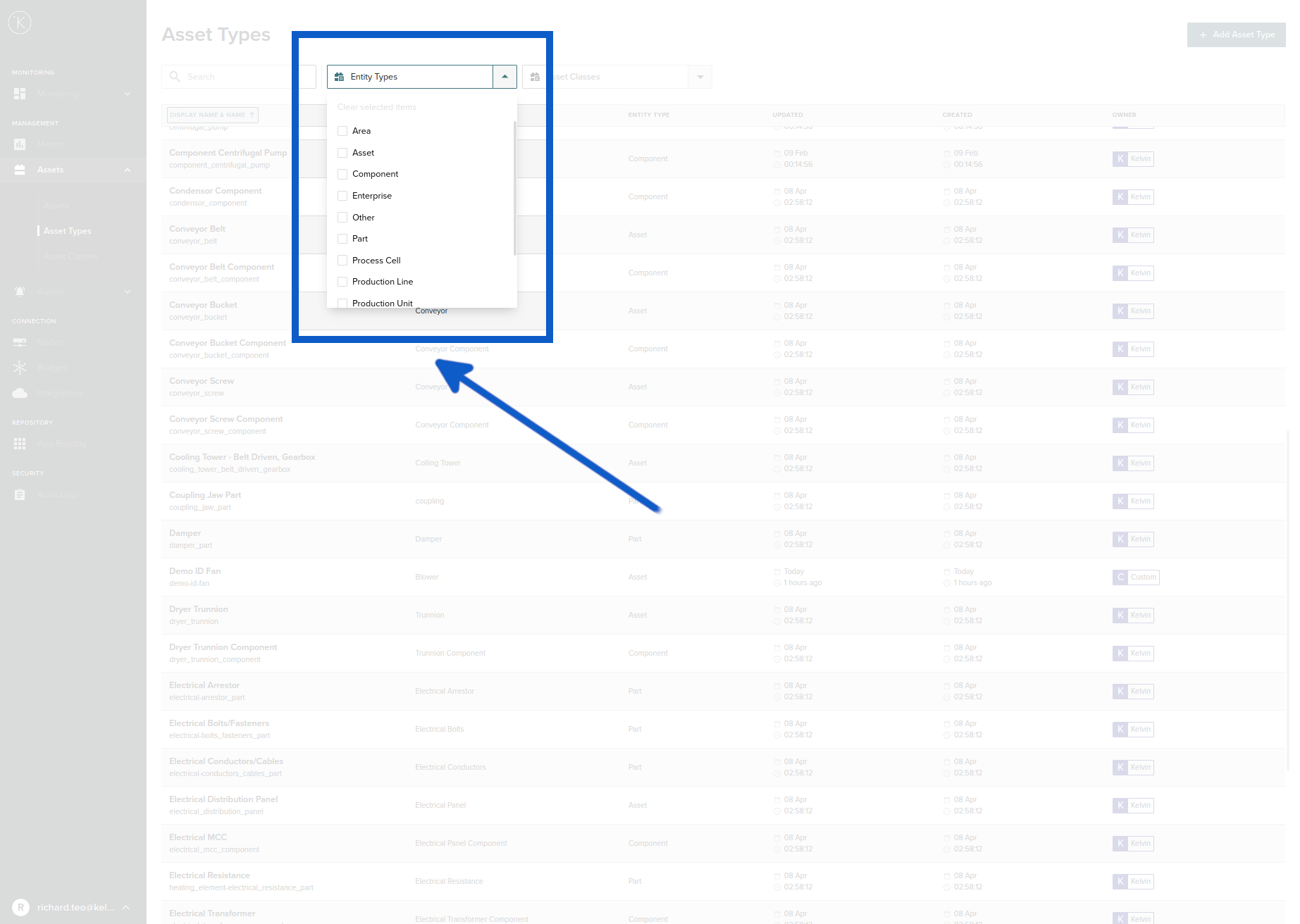Click the Bridges network icon
The height and width of the screenshot is (924, 1300).
[20, 368]
